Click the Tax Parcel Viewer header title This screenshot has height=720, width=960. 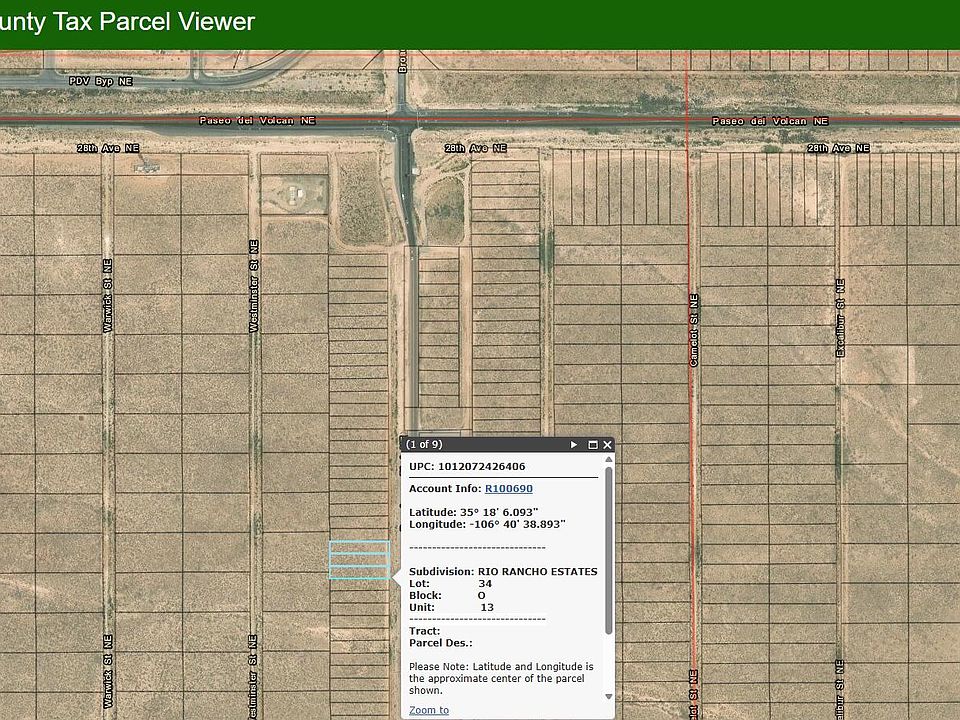(x=128, y=22)
